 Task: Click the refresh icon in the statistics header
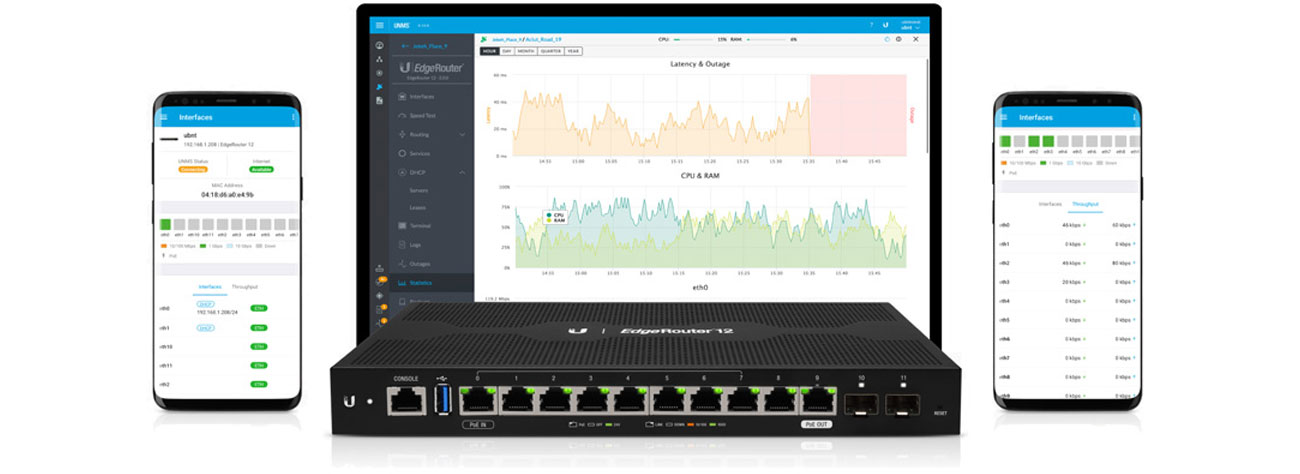coord(886,39)
